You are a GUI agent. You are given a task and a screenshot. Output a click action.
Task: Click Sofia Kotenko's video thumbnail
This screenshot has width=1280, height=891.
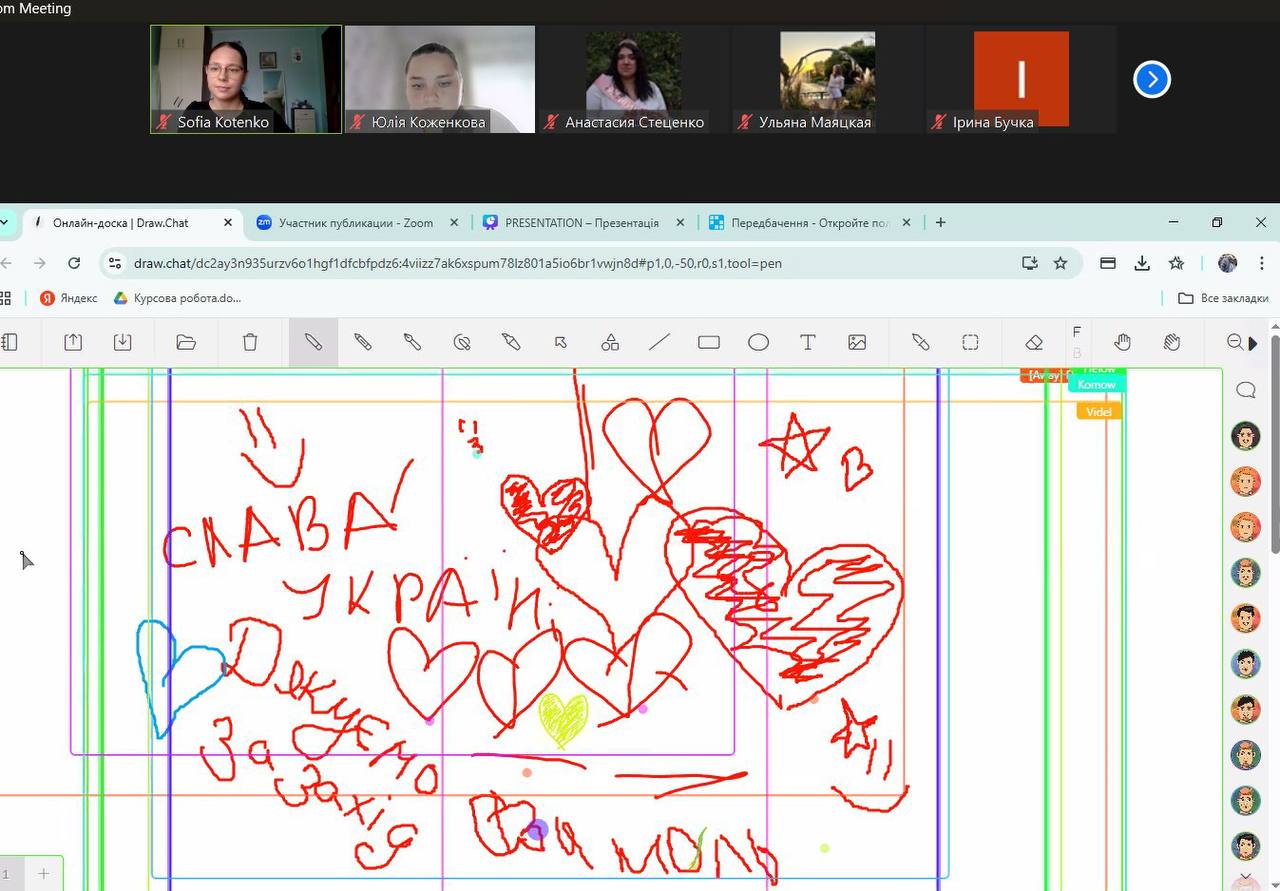(x=246, y=79)
